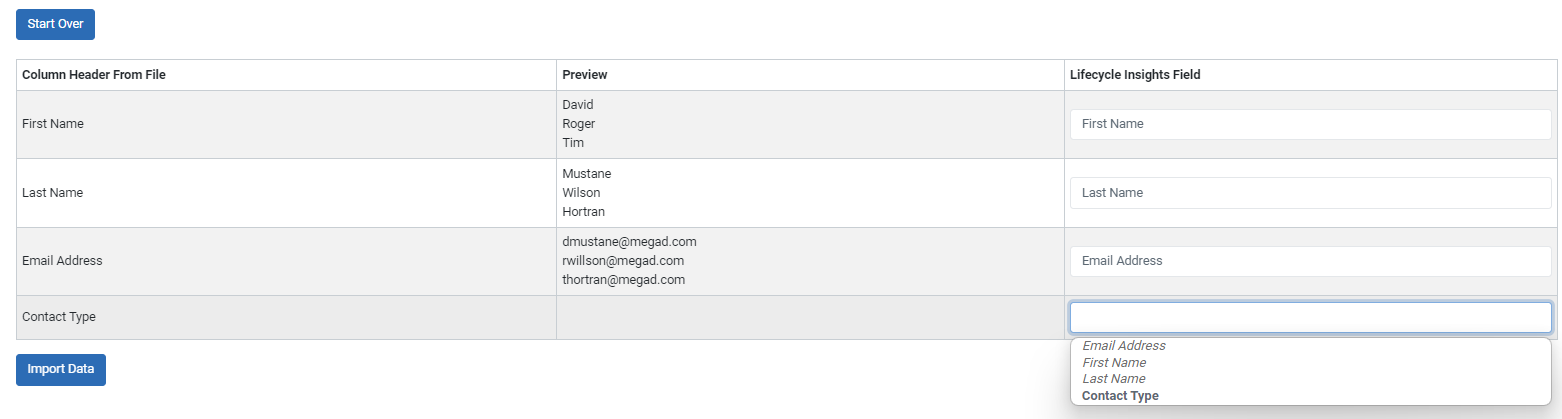Open the Last Name mapping field combo box
The width and height of the screenshot is (1562, 419).
tap(1310, 193)
